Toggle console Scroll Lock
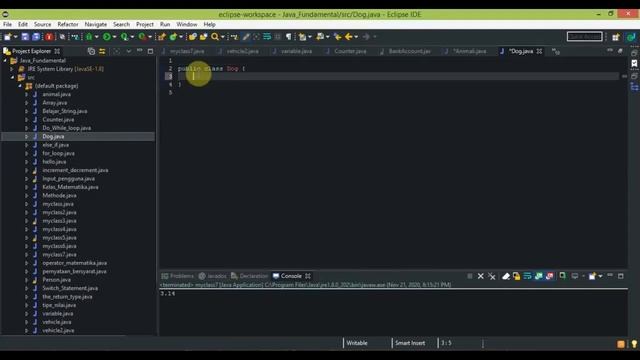Image resolution: width=640 pixels, height=360 pixels. 517,276
